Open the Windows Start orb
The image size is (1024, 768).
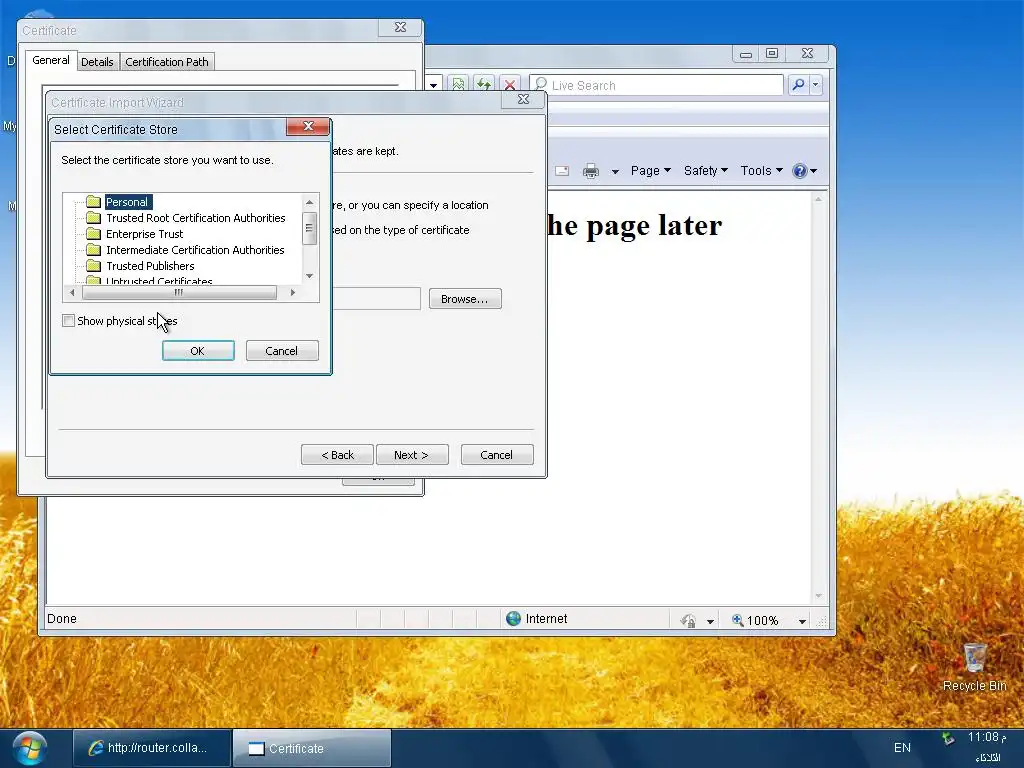coord(30,748)
